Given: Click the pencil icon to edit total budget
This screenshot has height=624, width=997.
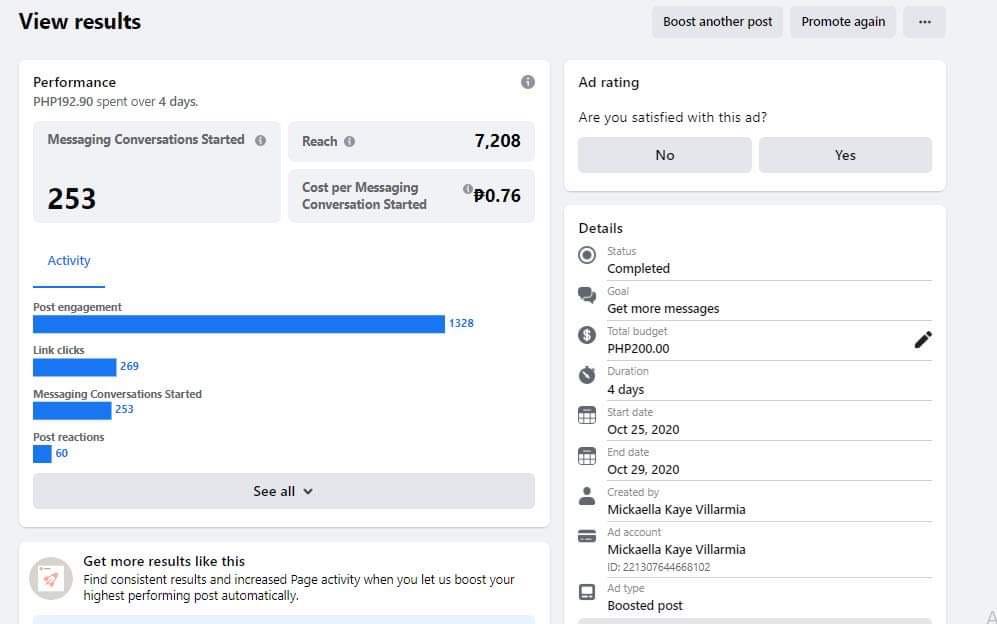Looking at the screenshot, I should 923,340.
